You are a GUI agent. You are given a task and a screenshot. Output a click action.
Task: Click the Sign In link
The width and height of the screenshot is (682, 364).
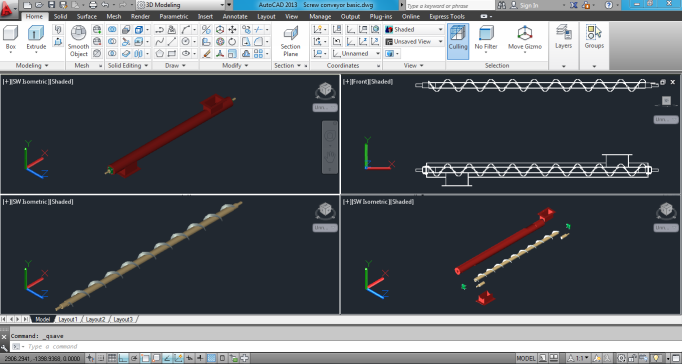tap(529, 6)
